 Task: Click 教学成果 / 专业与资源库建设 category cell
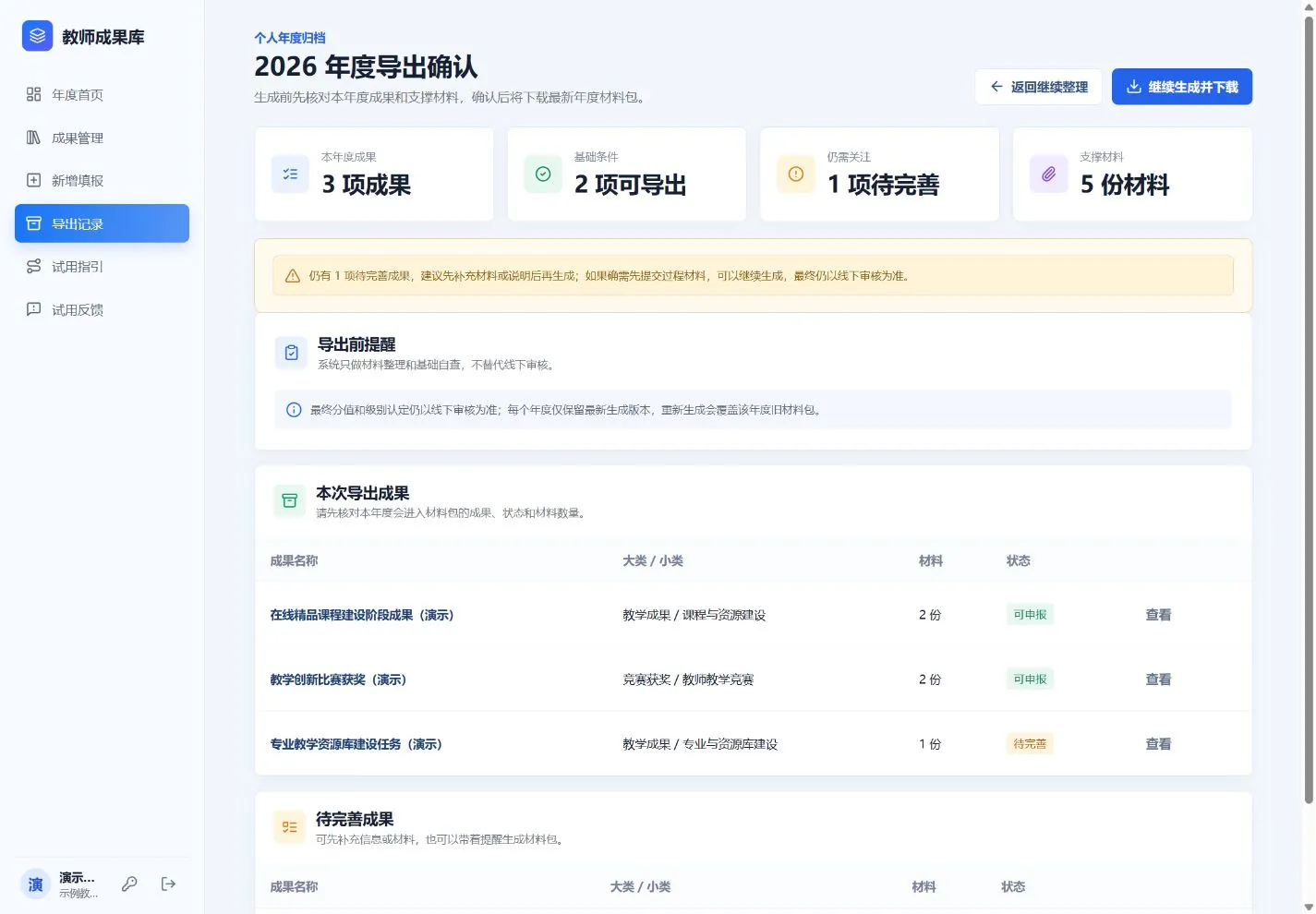[700, 744]
